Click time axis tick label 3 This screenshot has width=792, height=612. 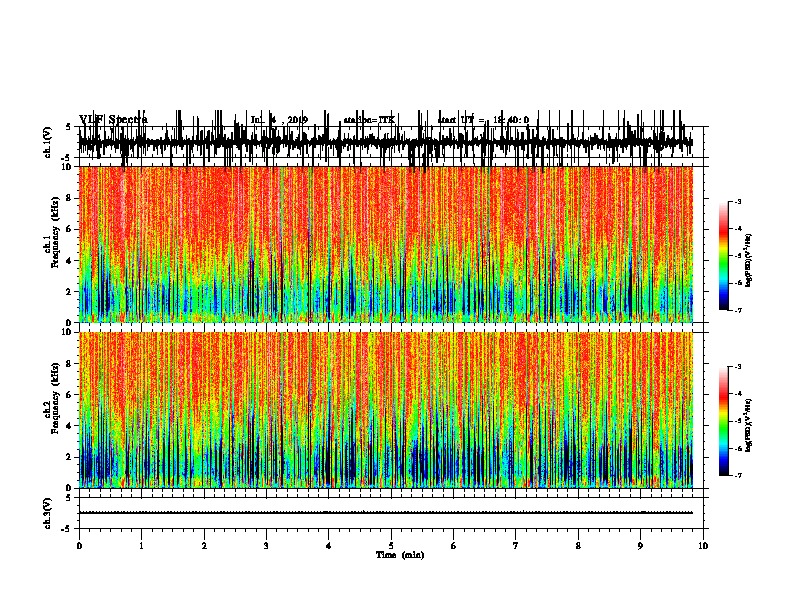[266, 546]
